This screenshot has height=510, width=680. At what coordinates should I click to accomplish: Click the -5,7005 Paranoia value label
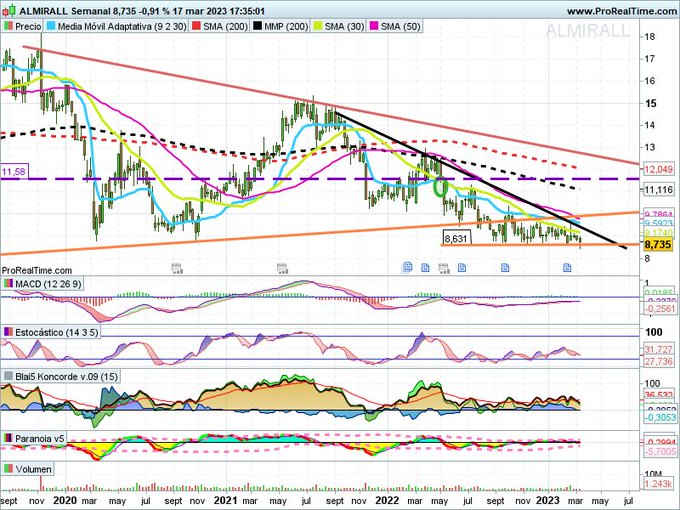[659, 452]
